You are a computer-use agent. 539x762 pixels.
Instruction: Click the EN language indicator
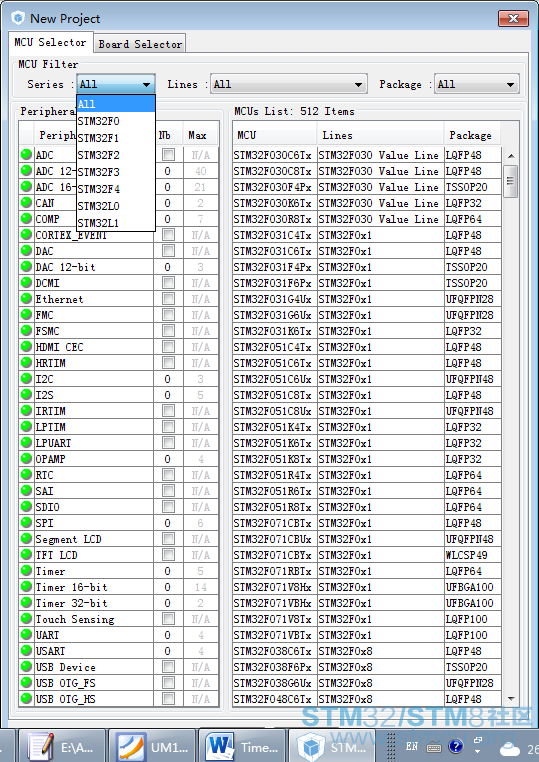pyautogui.click(x=412, y=746)
